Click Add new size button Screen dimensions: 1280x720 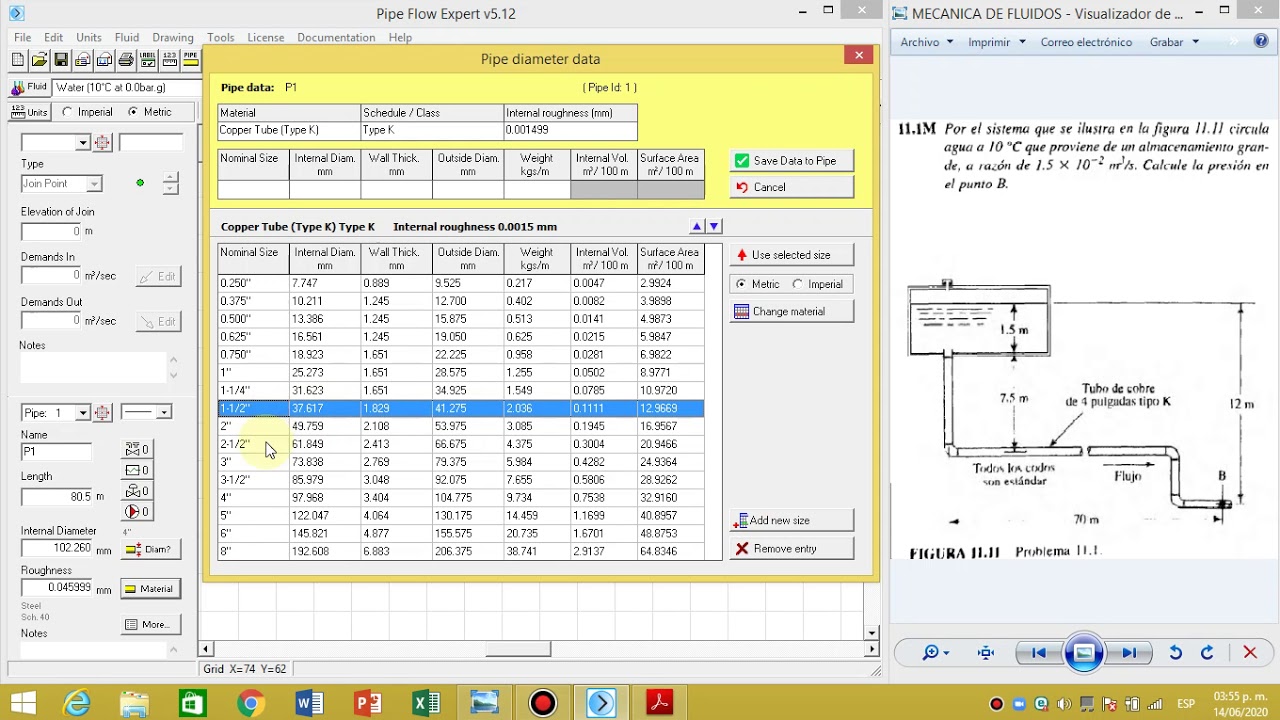click(791, 521)
